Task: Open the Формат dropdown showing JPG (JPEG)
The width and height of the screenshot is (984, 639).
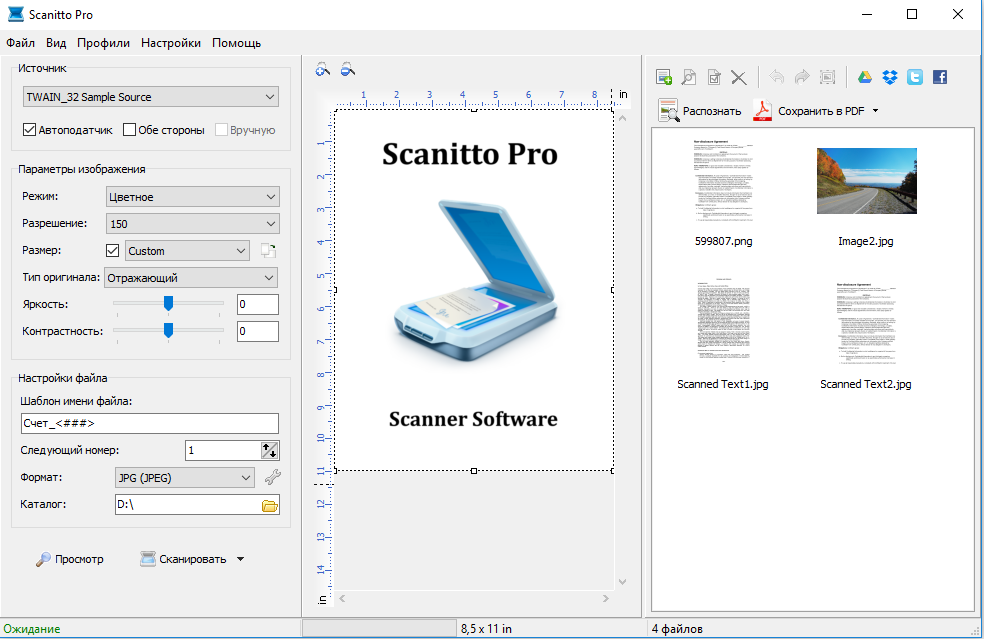Action: click(185, 478)
